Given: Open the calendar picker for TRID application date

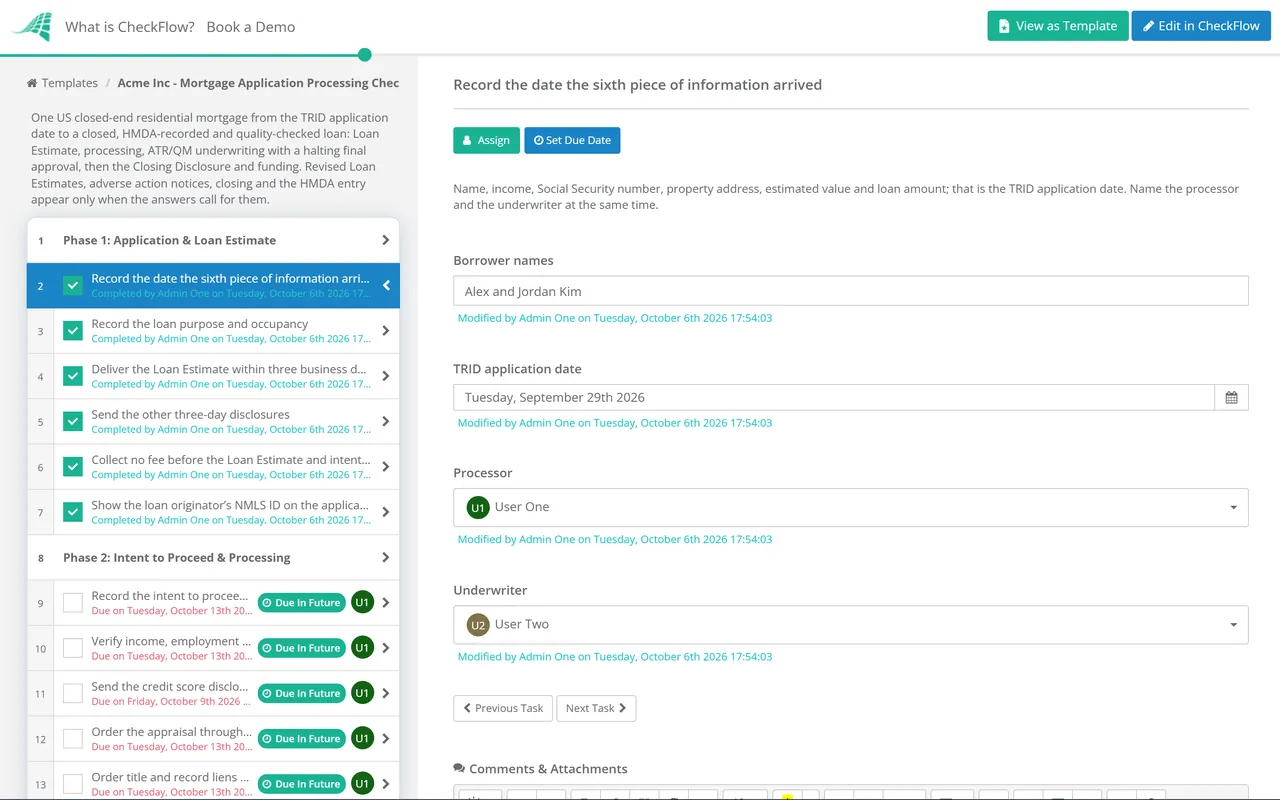Looking at the screenshot, I should [1231, 397].
